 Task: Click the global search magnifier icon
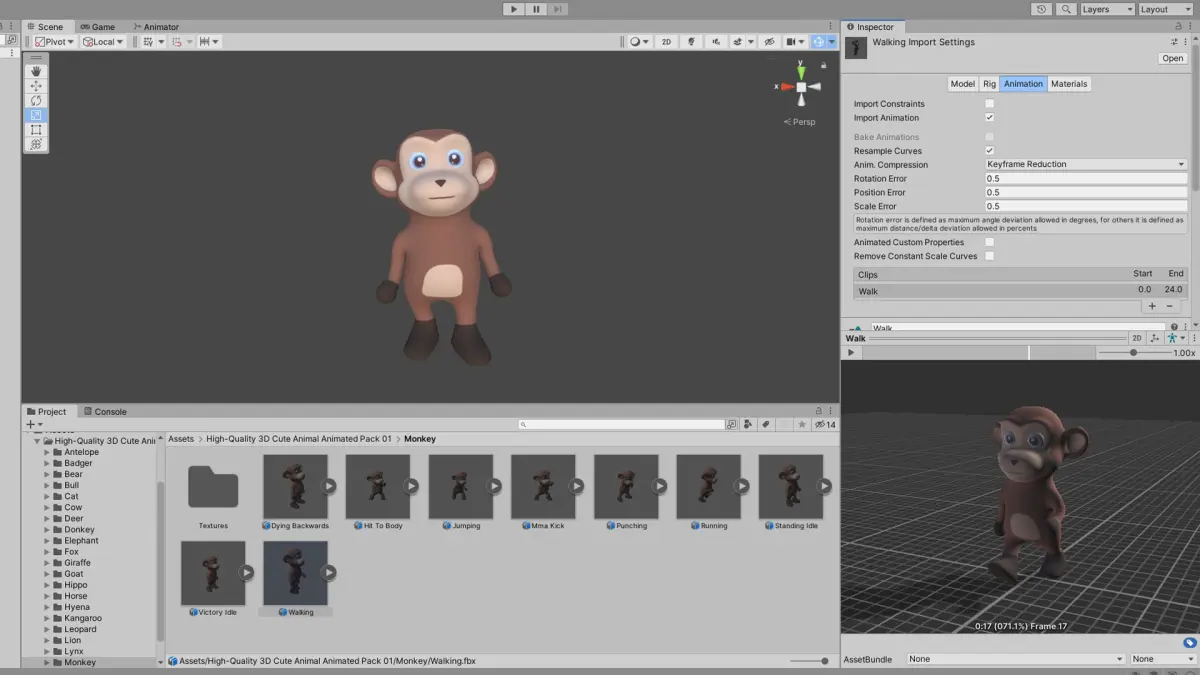pyautogui.click(x=1066, y=9)
